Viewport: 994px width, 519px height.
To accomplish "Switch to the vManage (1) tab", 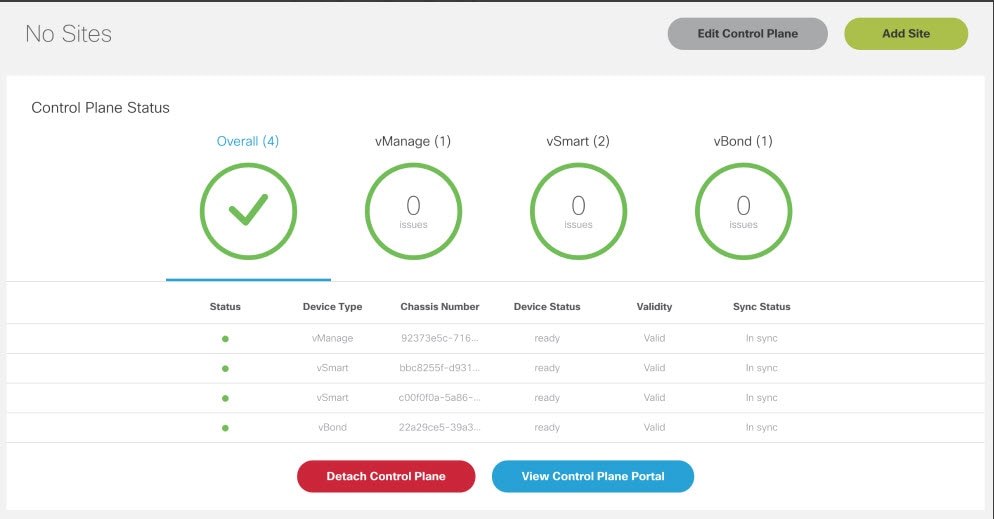I will coord(413,141).
